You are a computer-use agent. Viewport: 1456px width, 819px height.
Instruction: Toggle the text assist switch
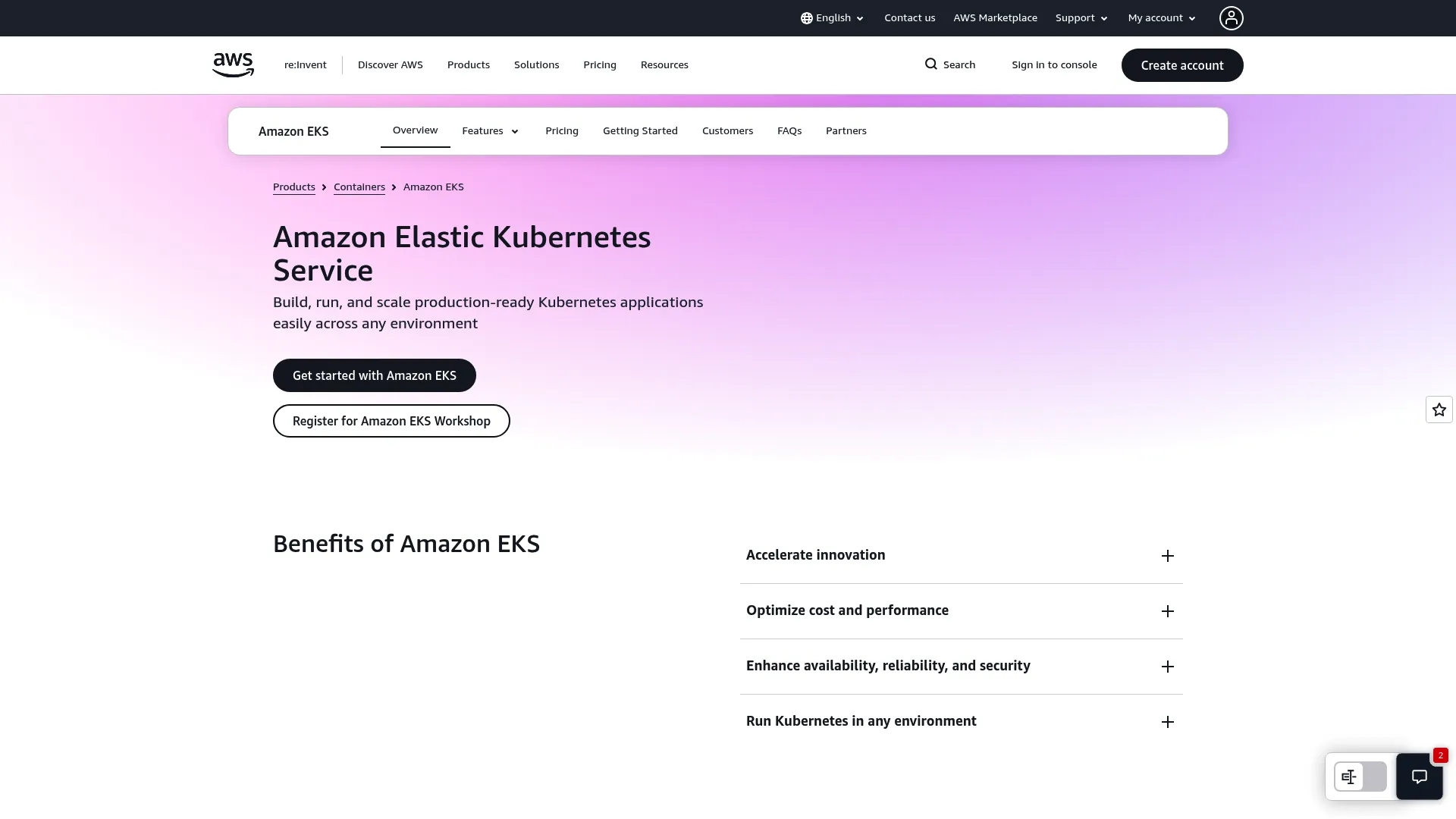click(x=1360, y=777)
